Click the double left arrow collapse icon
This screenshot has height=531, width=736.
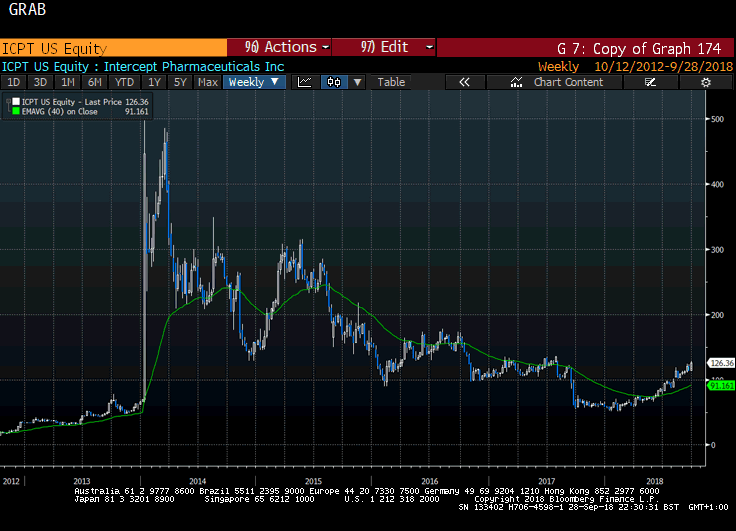[464, 82]
